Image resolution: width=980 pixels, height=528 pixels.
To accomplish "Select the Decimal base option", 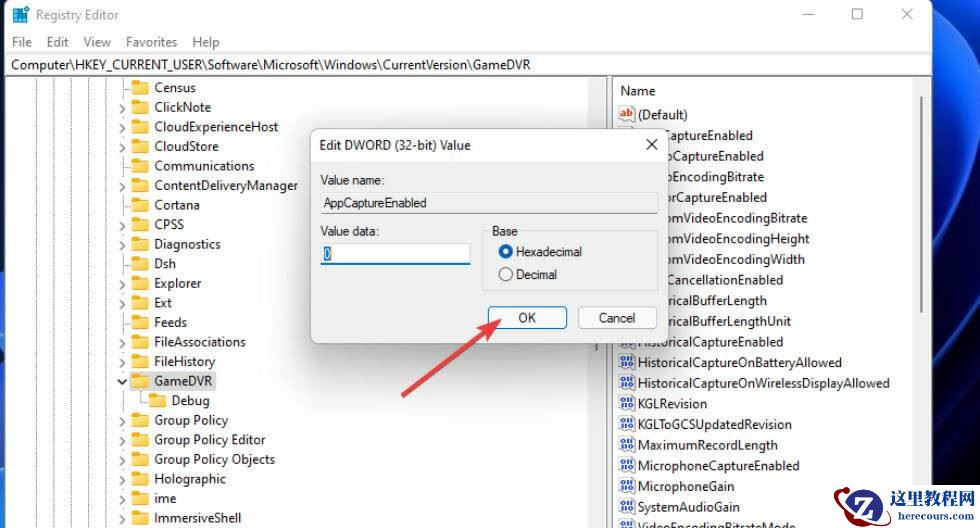I will tap(506, 274).
